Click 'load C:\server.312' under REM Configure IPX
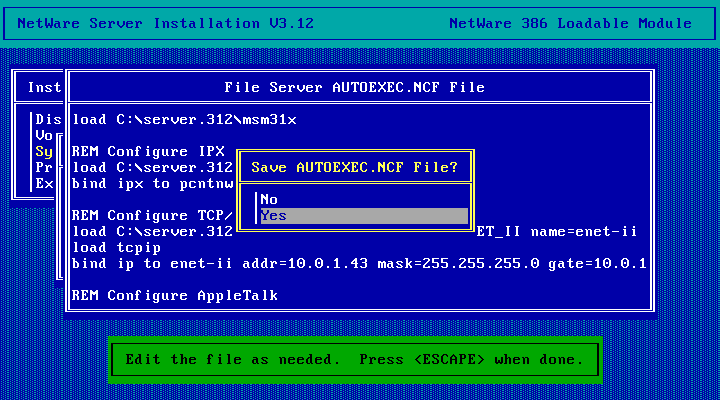 [153, 167]
